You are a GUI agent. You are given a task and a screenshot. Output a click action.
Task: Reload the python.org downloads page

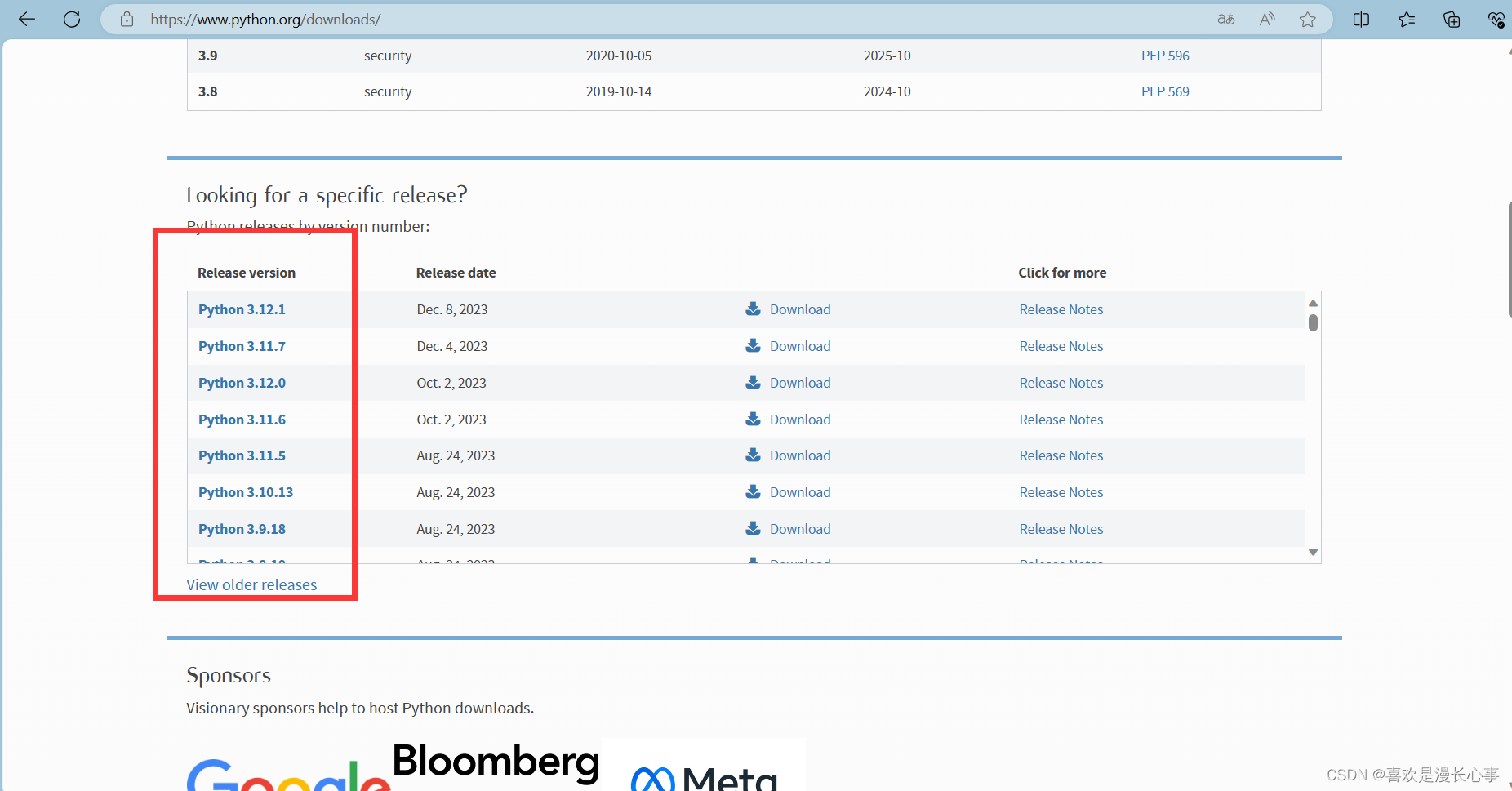[x=72, y=20]
